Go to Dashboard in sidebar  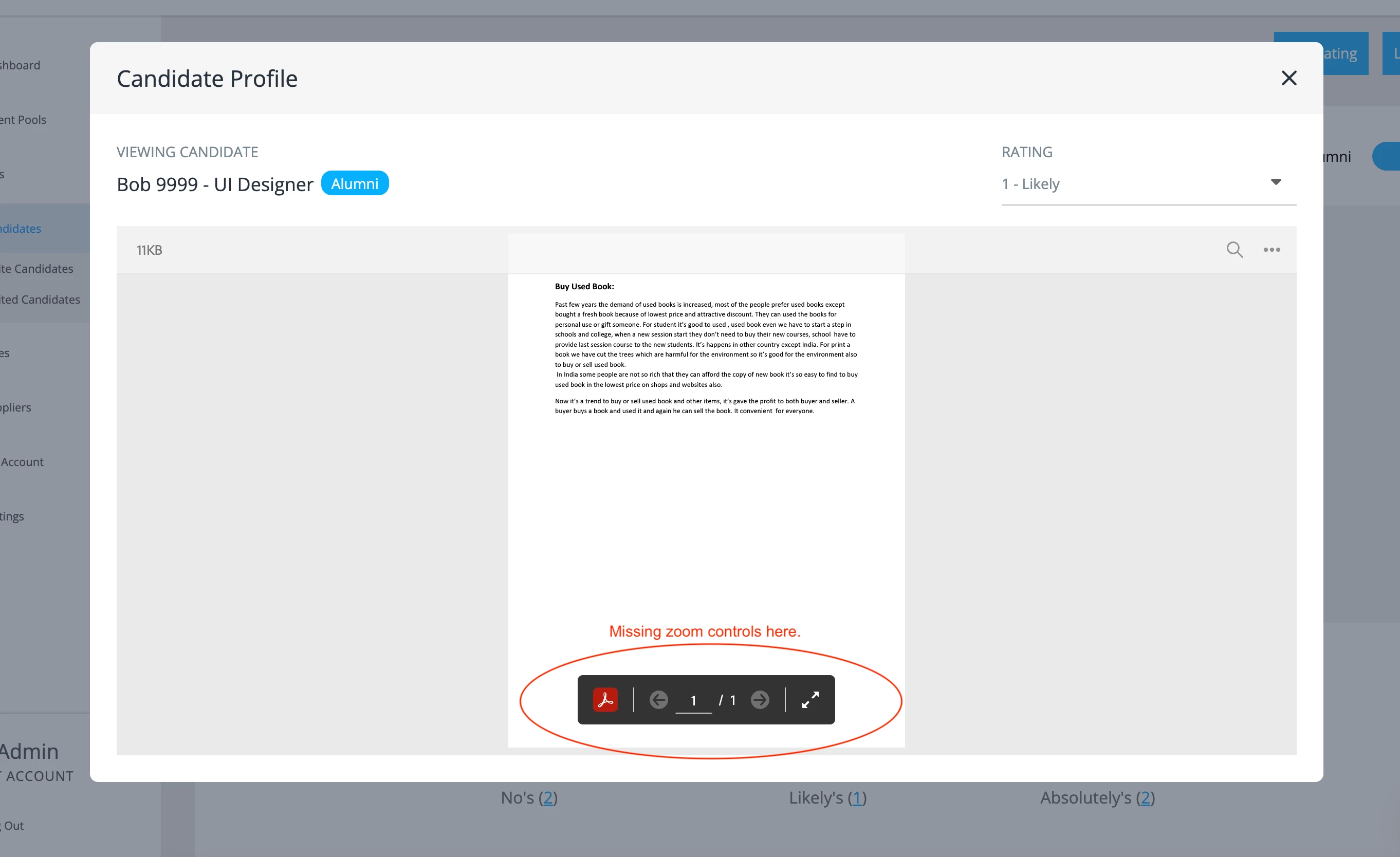click(21, 65)
